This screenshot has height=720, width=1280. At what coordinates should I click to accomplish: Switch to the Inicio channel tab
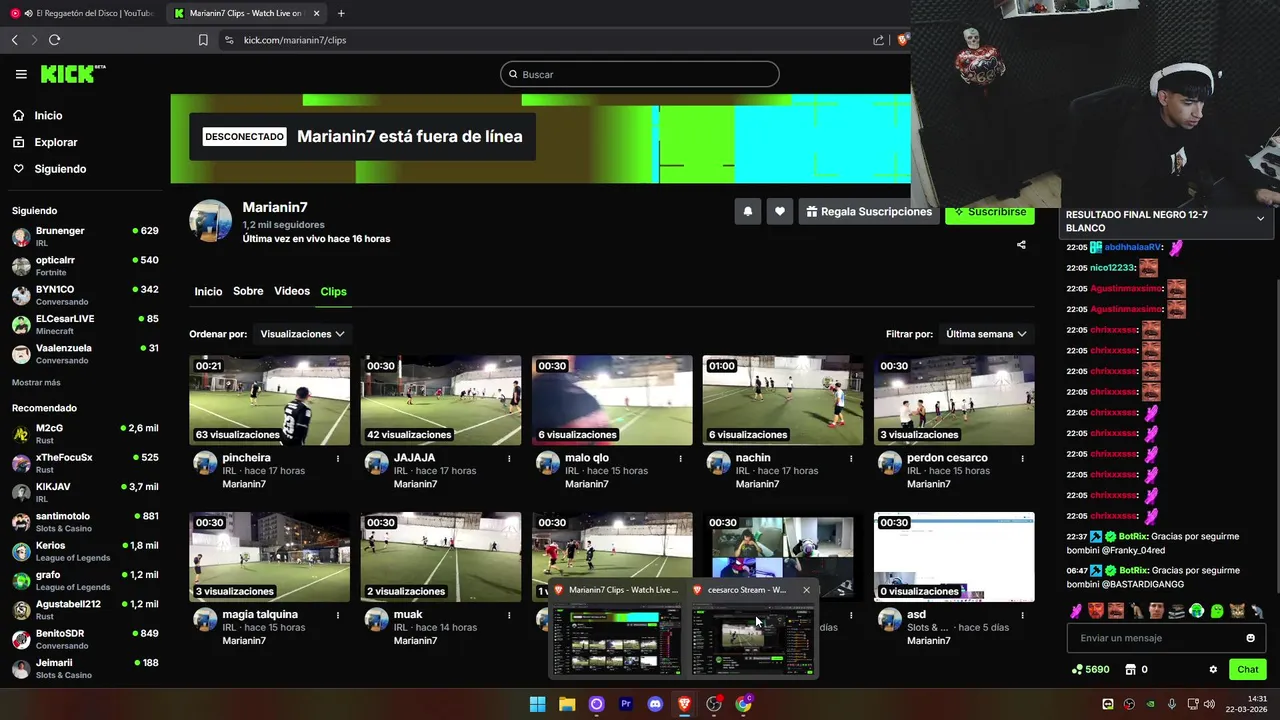208,291
